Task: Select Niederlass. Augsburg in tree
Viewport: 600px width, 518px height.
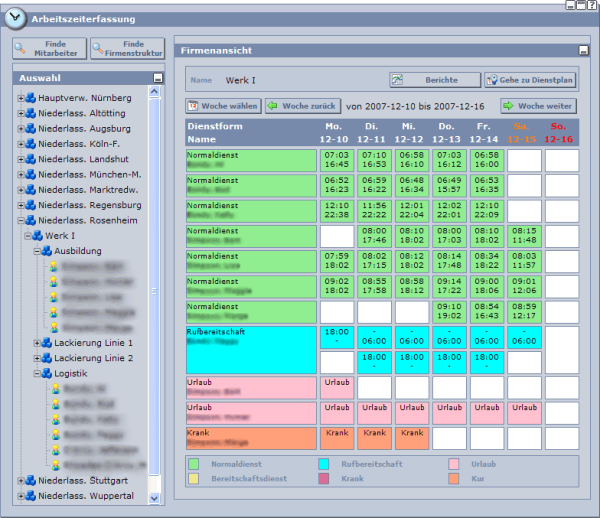Action: click(x=84, y=129)
